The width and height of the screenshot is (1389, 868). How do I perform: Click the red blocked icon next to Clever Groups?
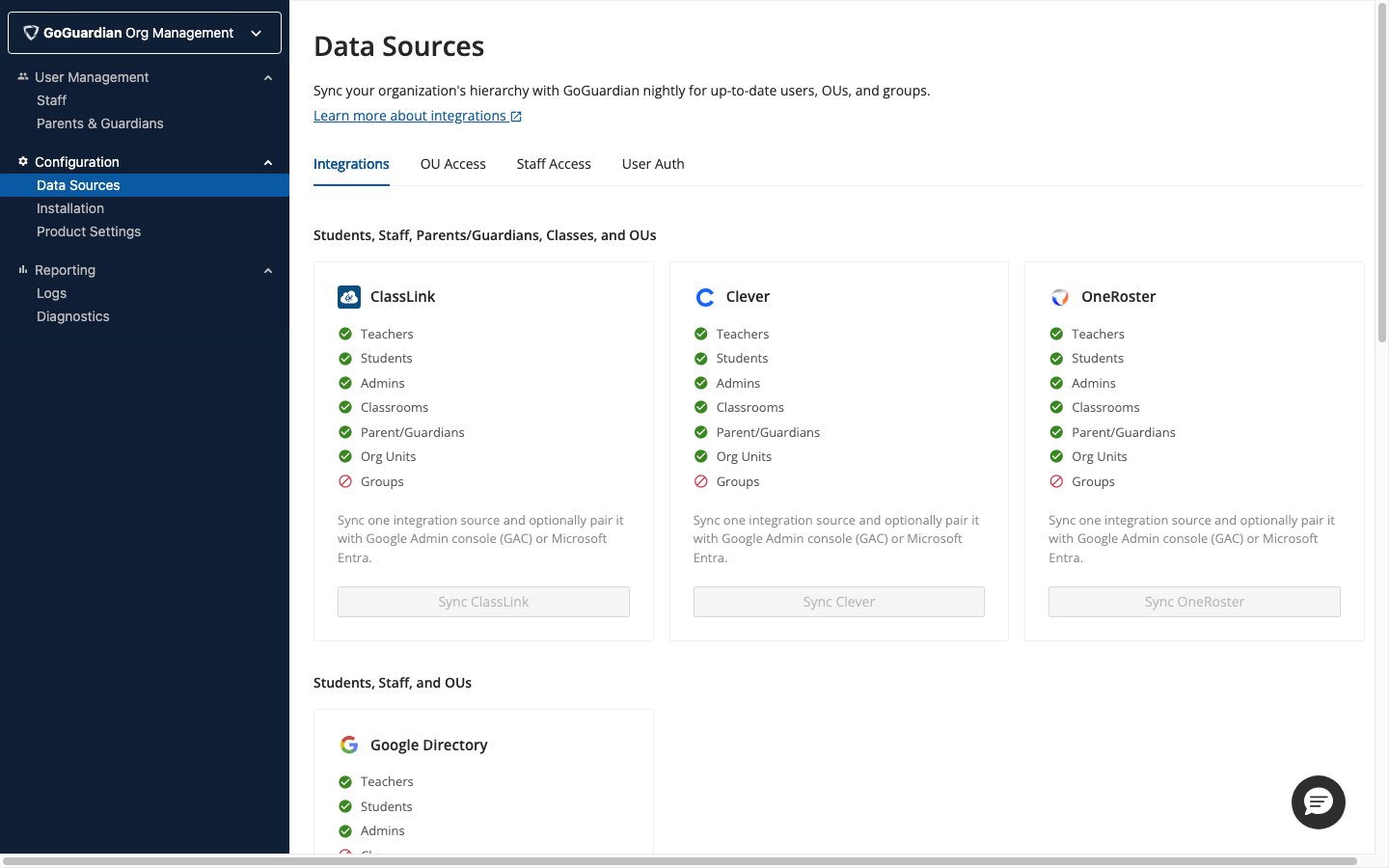[701, 481]
